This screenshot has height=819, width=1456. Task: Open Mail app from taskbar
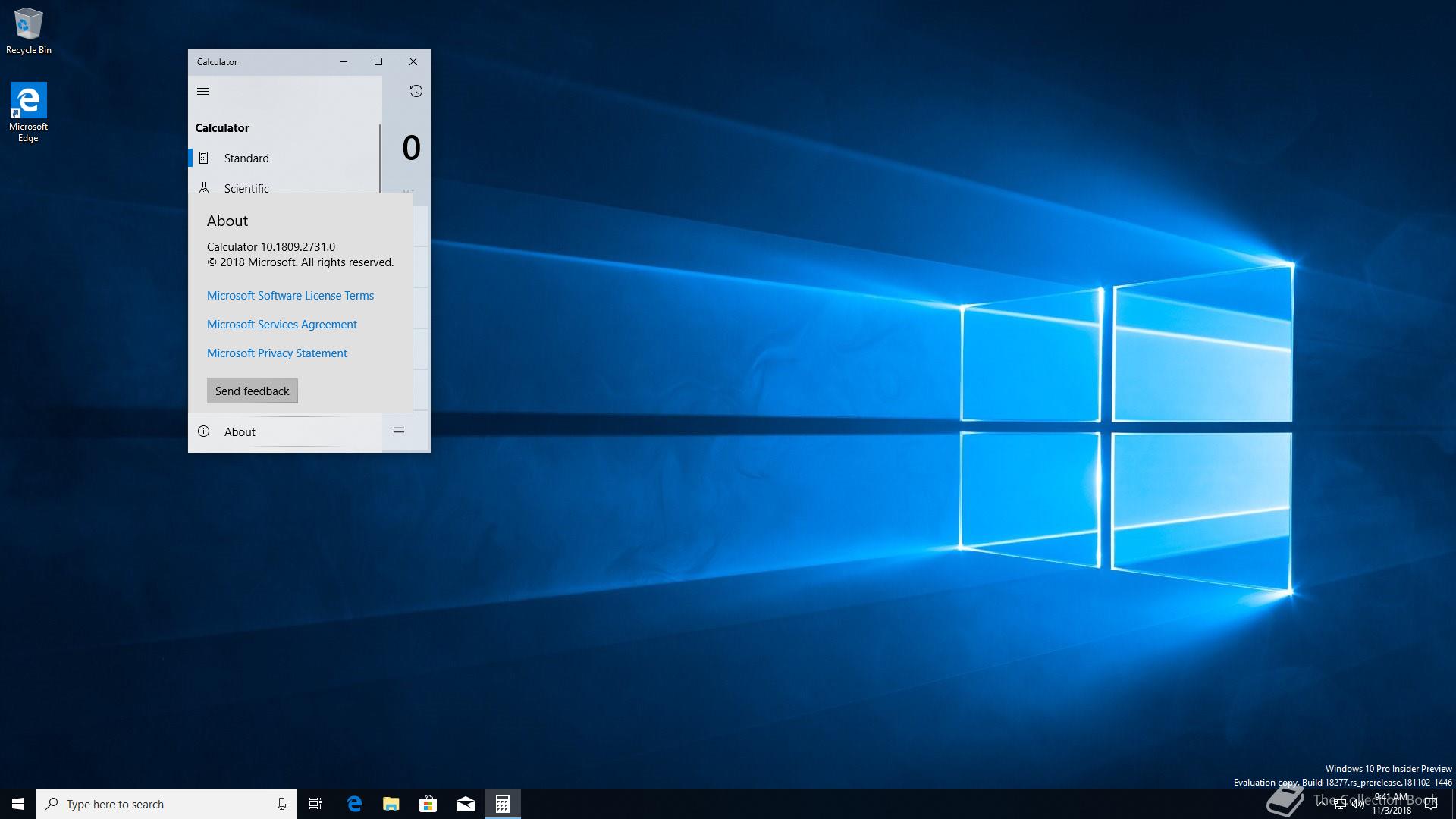click(466, 804)
